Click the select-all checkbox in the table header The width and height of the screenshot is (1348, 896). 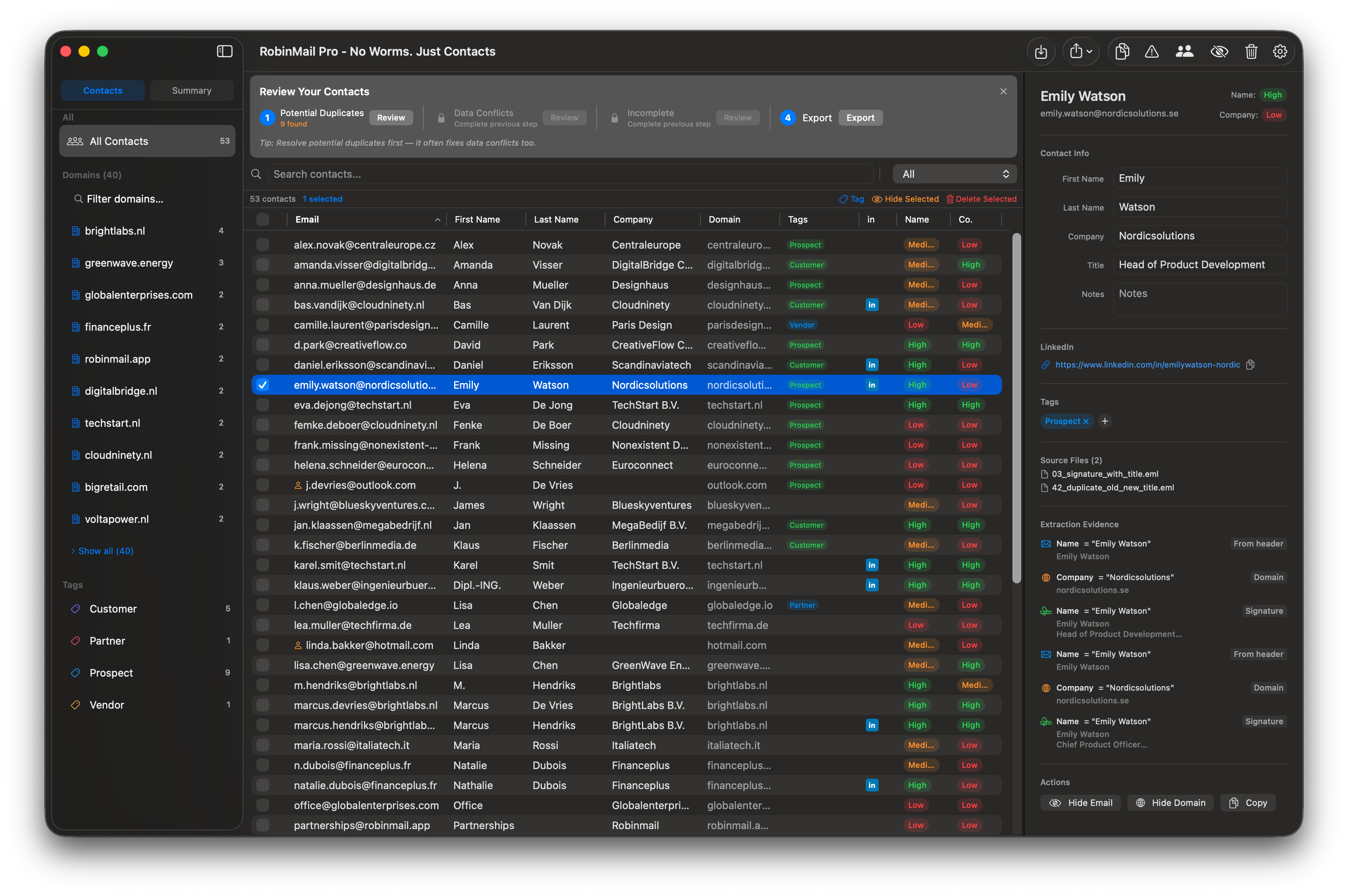coord(263,219)
